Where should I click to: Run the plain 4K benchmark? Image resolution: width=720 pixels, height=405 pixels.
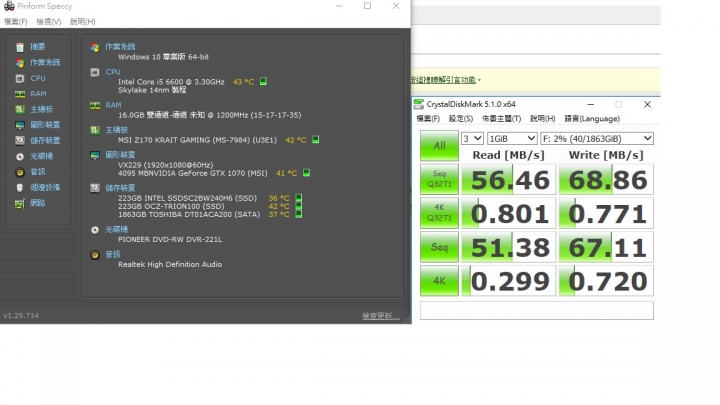point(439,281)
